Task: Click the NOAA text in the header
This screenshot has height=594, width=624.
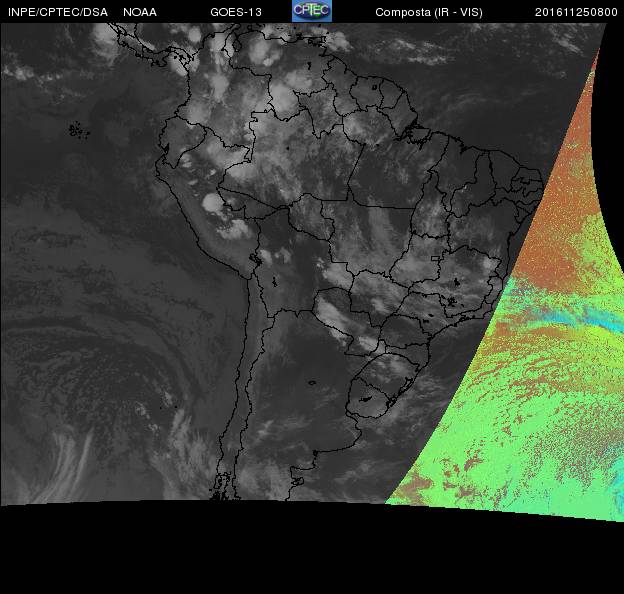Action: pyautogui.click(x=140, y=12)
